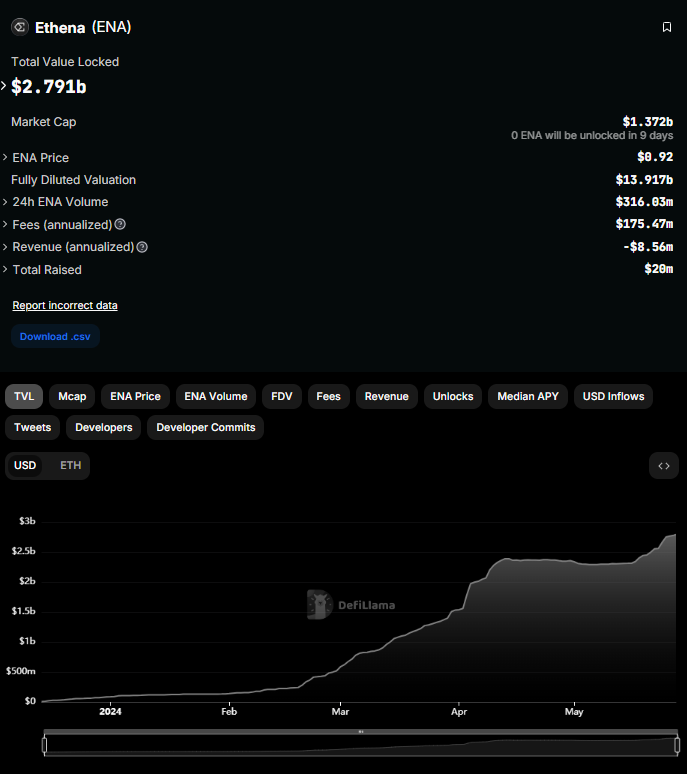Expand the Revenue (annualized) row
The image size is (687, 774).
[5, 247]
